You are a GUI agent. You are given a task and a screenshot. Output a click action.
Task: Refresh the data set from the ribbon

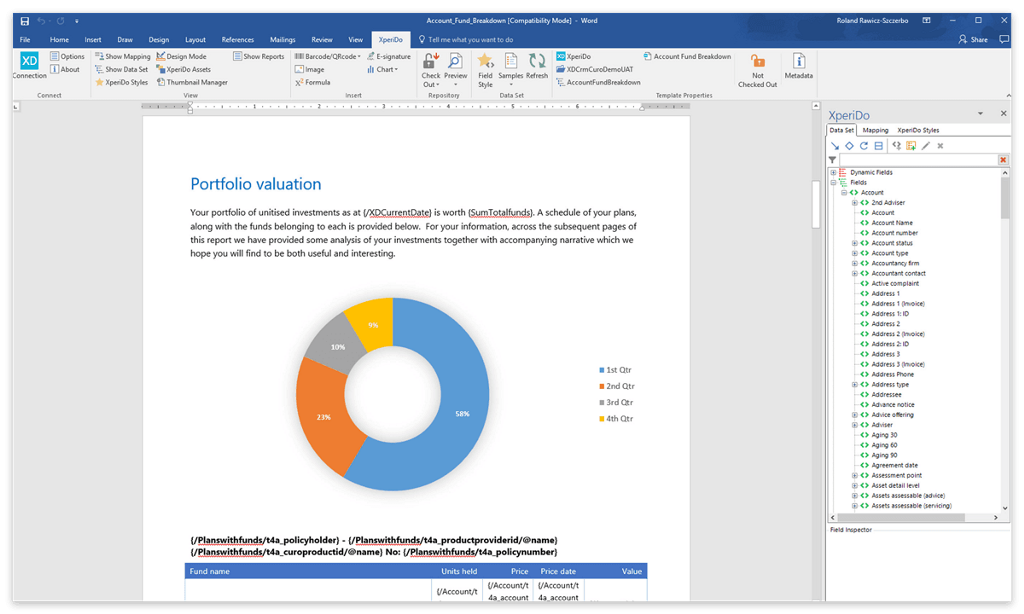click(x=537, y=66)
